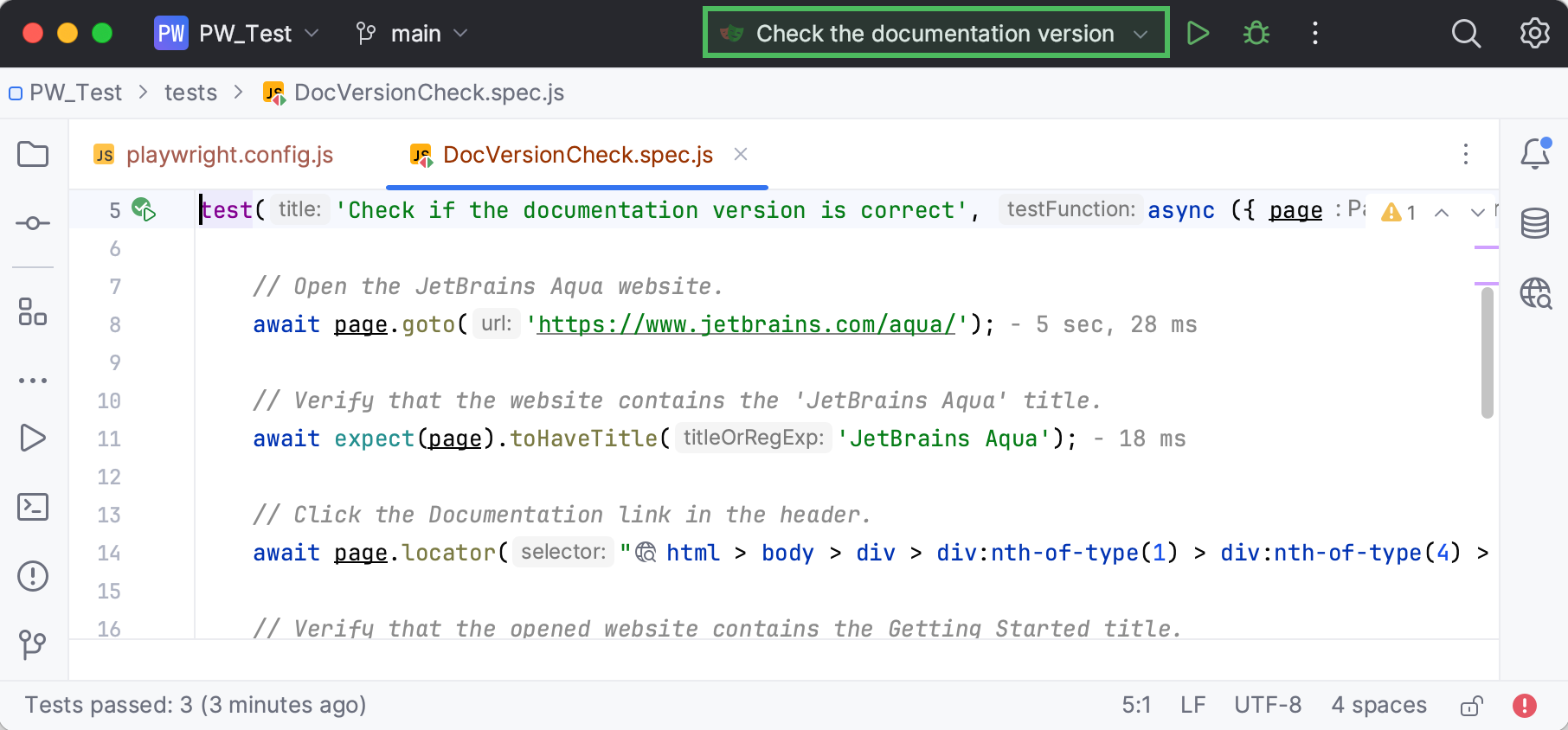Click the warning indicator showing 1 problem

click(x=1398, y=212)
